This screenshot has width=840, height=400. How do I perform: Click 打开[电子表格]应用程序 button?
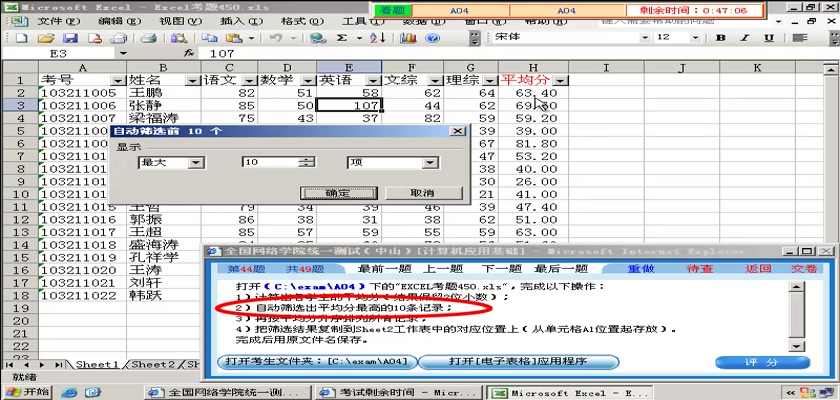[x=518, y=362]
